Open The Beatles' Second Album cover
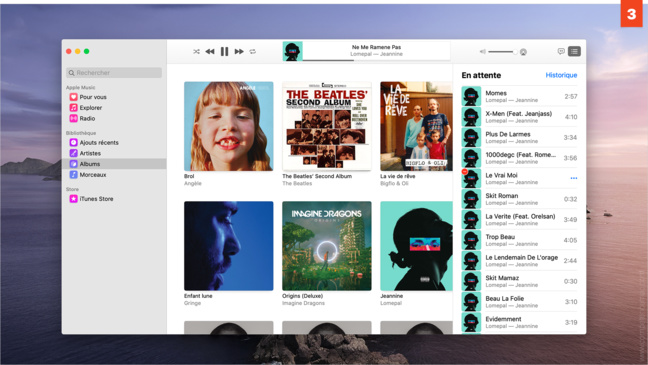Screen dimensions: 648x365 326,126
